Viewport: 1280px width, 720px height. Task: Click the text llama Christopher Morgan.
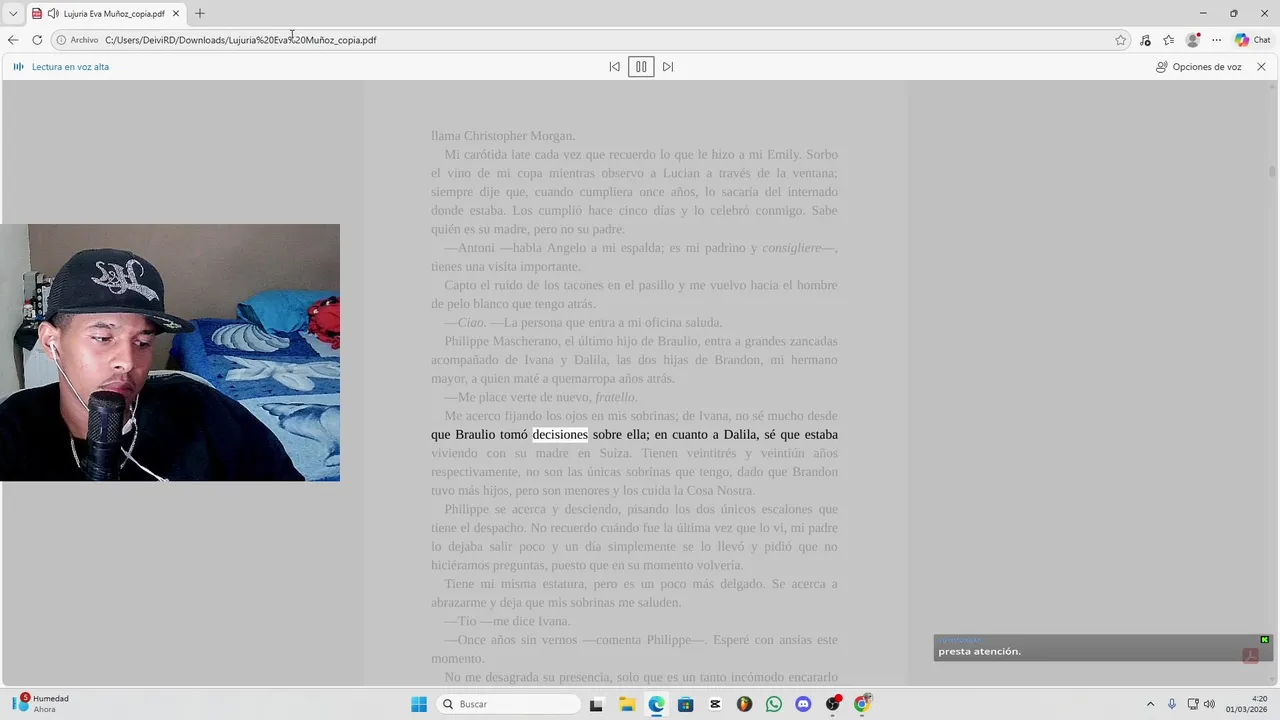point(503,136)
